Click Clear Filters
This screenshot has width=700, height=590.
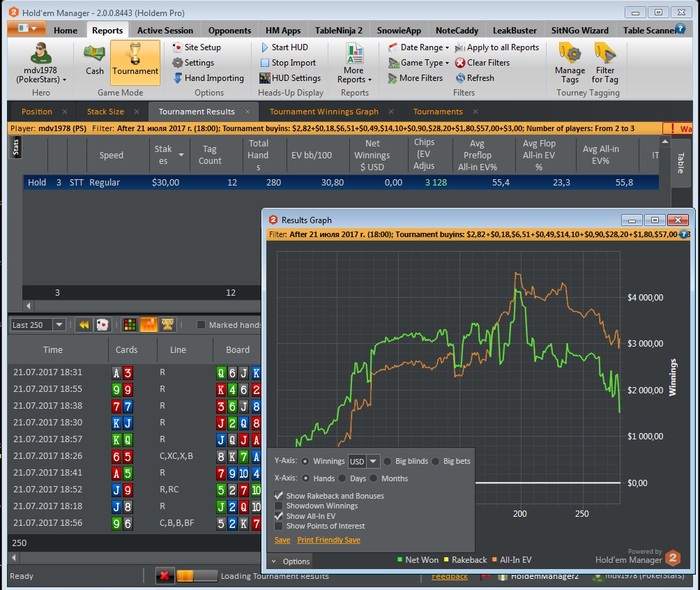click(x=482, y=62)
